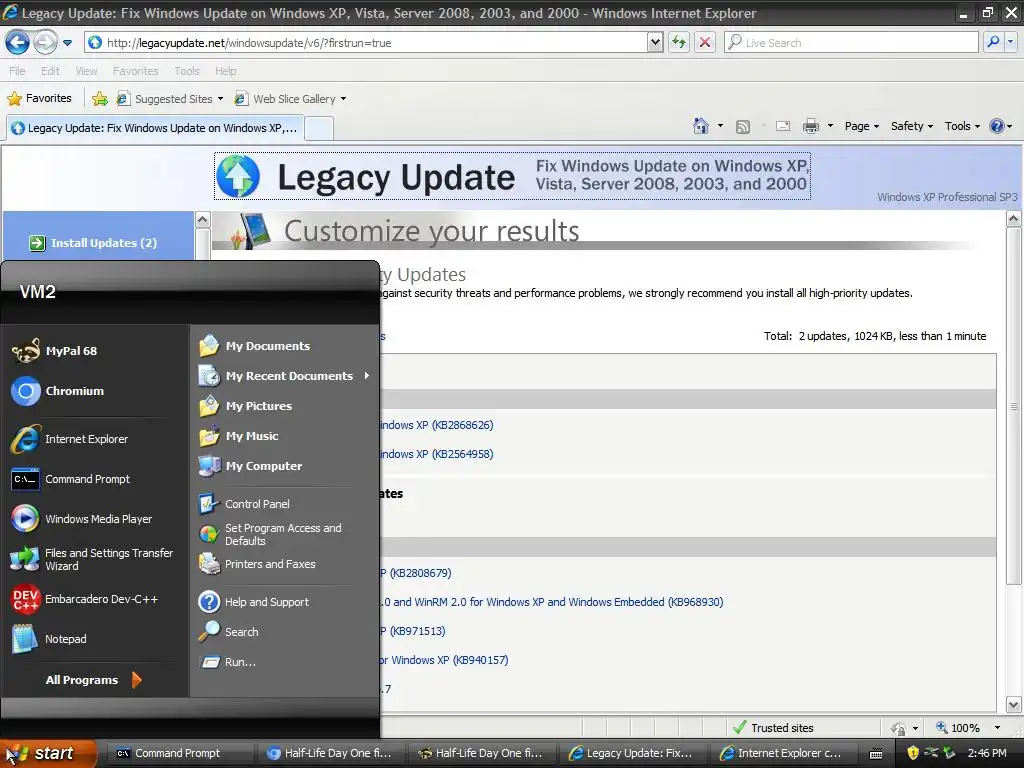
Task: Open a new blank tab
Action: (319, 128)
